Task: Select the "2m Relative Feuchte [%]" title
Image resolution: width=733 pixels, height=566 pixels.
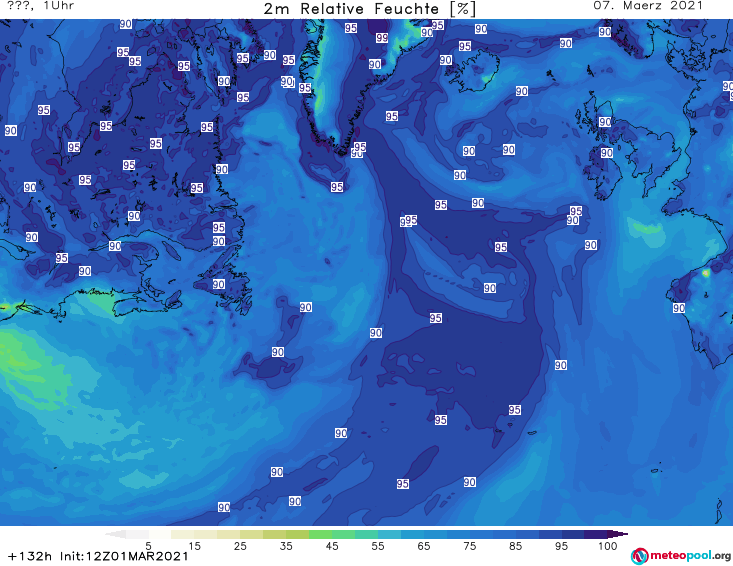Action: (x=370, y=9)
